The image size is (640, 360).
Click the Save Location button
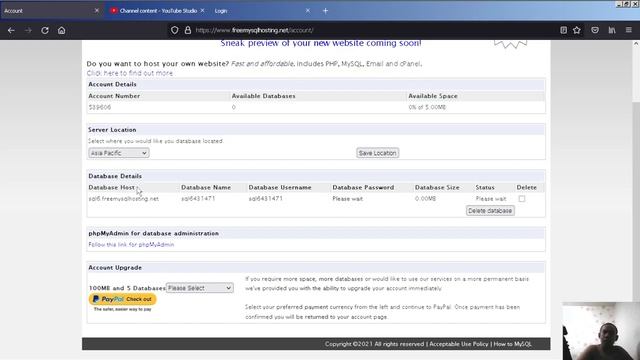pyautogui.click(x=378, y=153)
